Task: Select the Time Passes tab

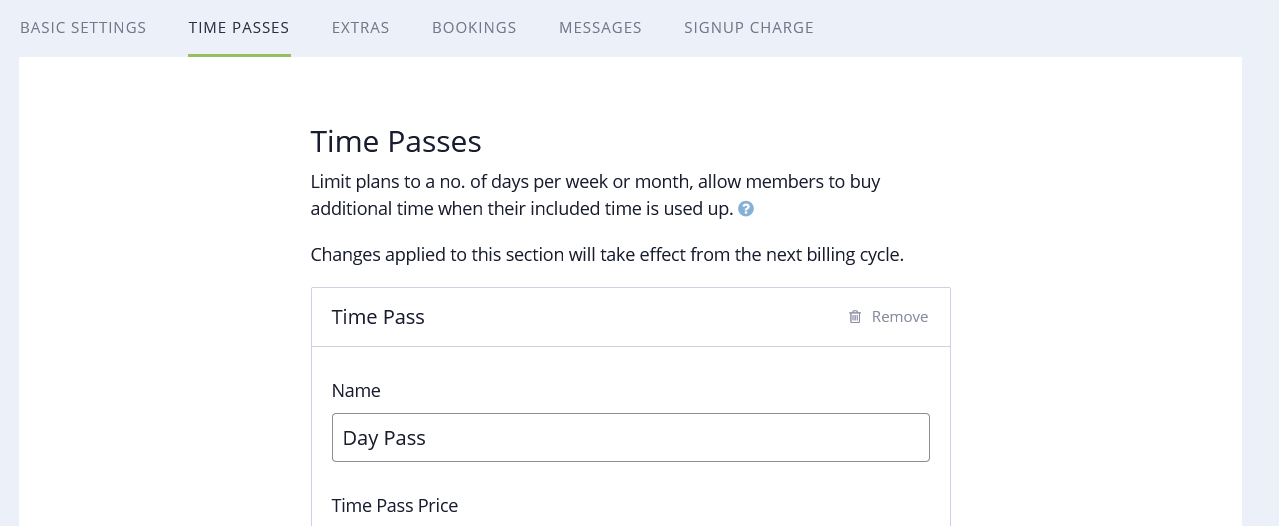Action: coord(239,28)
